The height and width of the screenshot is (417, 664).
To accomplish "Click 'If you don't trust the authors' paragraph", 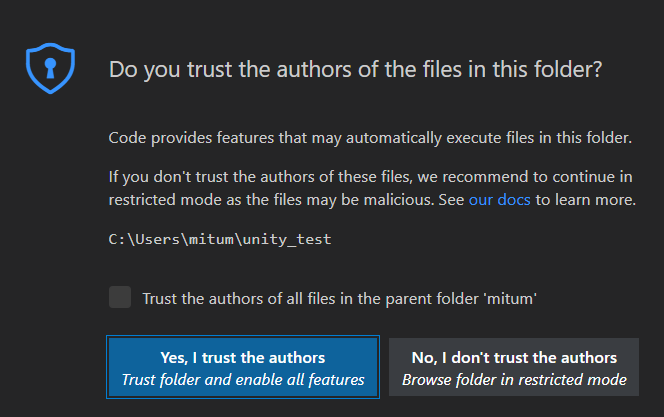I will [372, 188].
